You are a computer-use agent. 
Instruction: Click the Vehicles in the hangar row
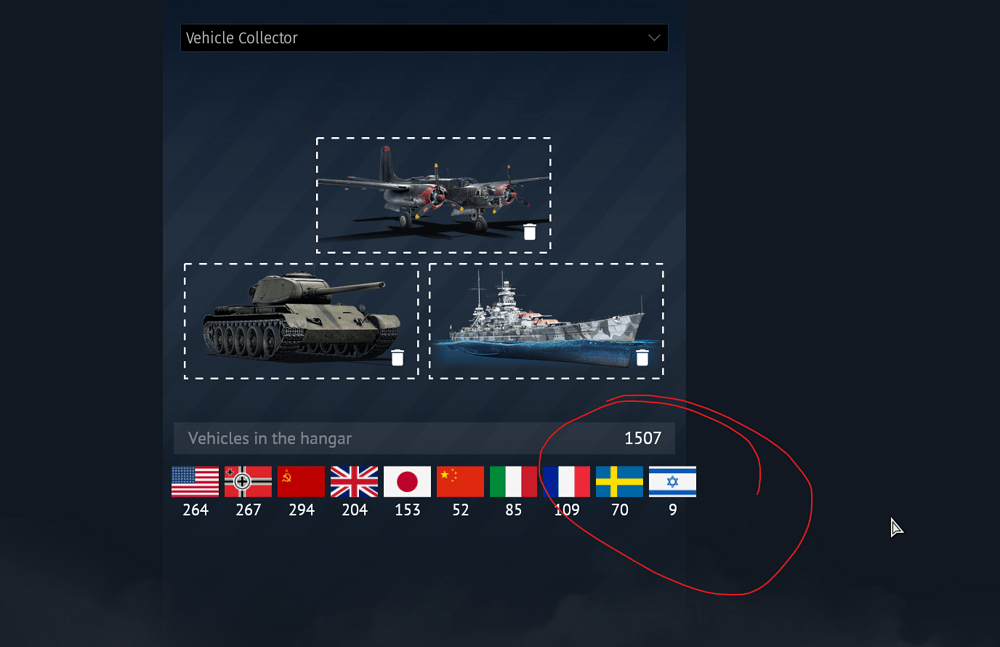coord(424,438)
